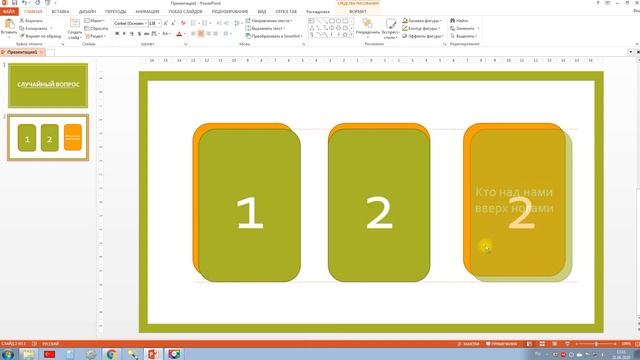
Task: Switch to Slide Sorter view in status bar
Action: point(542,344)
